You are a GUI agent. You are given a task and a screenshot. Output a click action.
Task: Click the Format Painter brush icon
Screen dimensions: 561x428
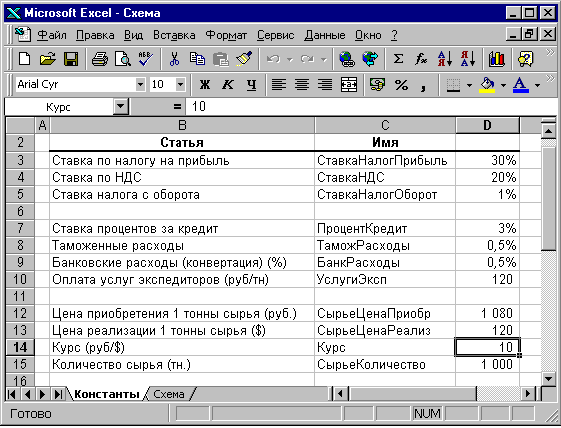pos(244,59)
